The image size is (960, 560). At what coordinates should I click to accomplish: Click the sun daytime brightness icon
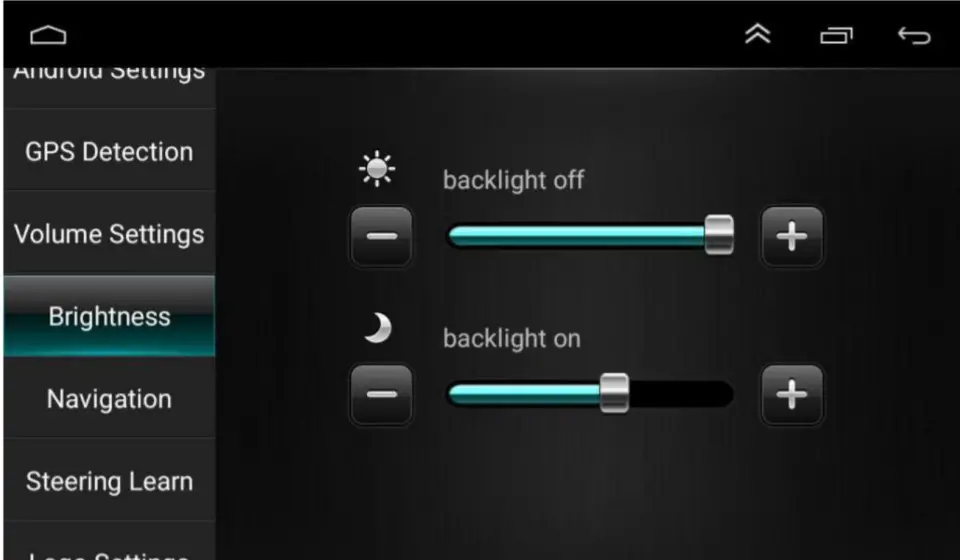click(x=377, y=168)
